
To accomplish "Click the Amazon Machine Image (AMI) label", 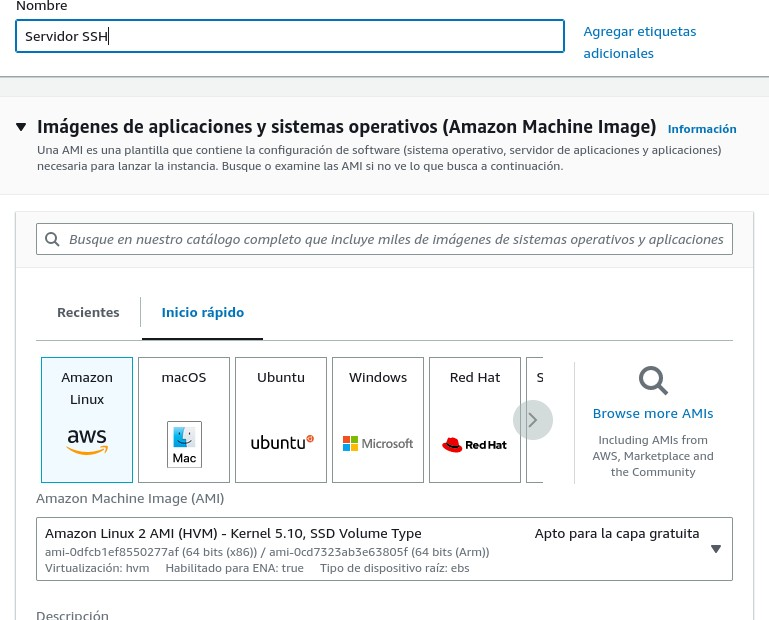I will (130, 498).
